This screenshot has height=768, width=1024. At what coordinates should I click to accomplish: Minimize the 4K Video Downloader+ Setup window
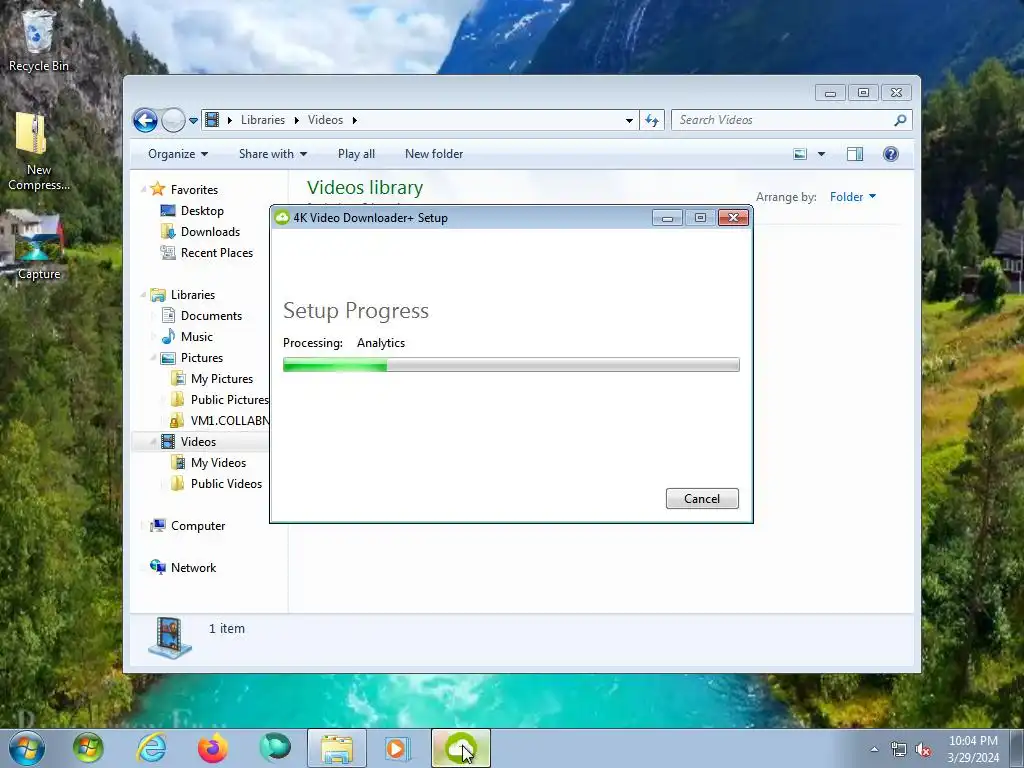(667, 218)
